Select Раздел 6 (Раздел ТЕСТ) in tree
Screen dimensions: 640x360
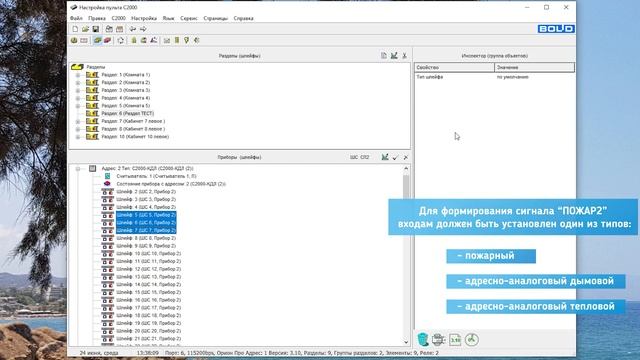pyautogui.click(x=128, y=113)
